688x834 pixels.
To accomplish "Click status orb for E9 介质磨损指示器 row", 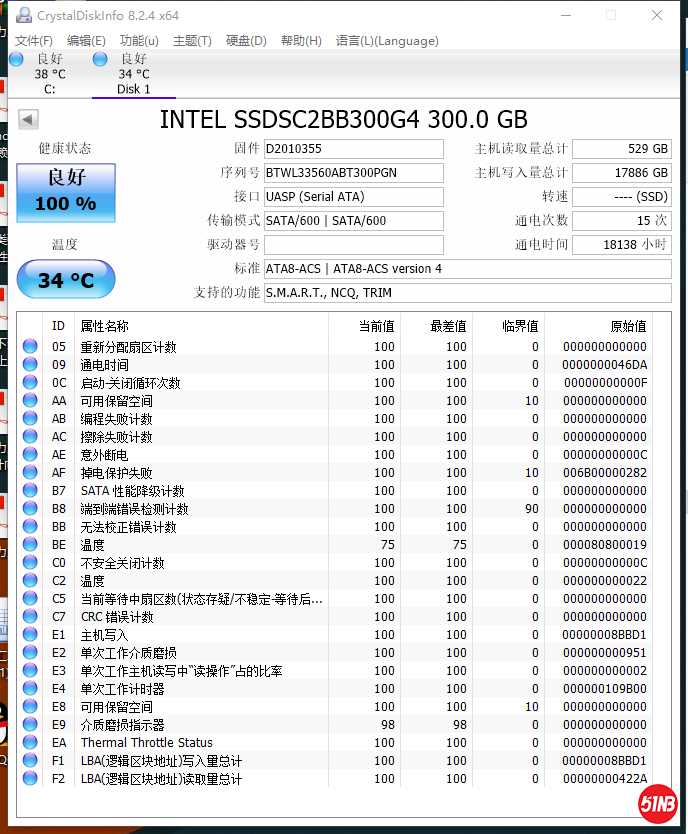I will coord(30,725).
